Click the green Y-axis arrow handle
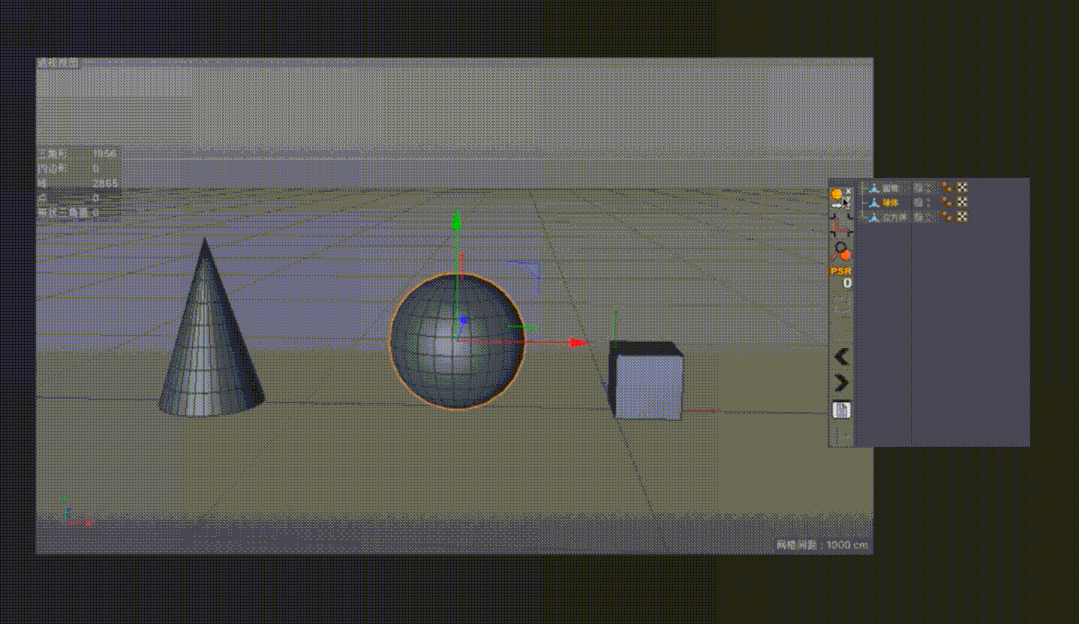This screenshot has height=624, width=1079. coord(456,221)
